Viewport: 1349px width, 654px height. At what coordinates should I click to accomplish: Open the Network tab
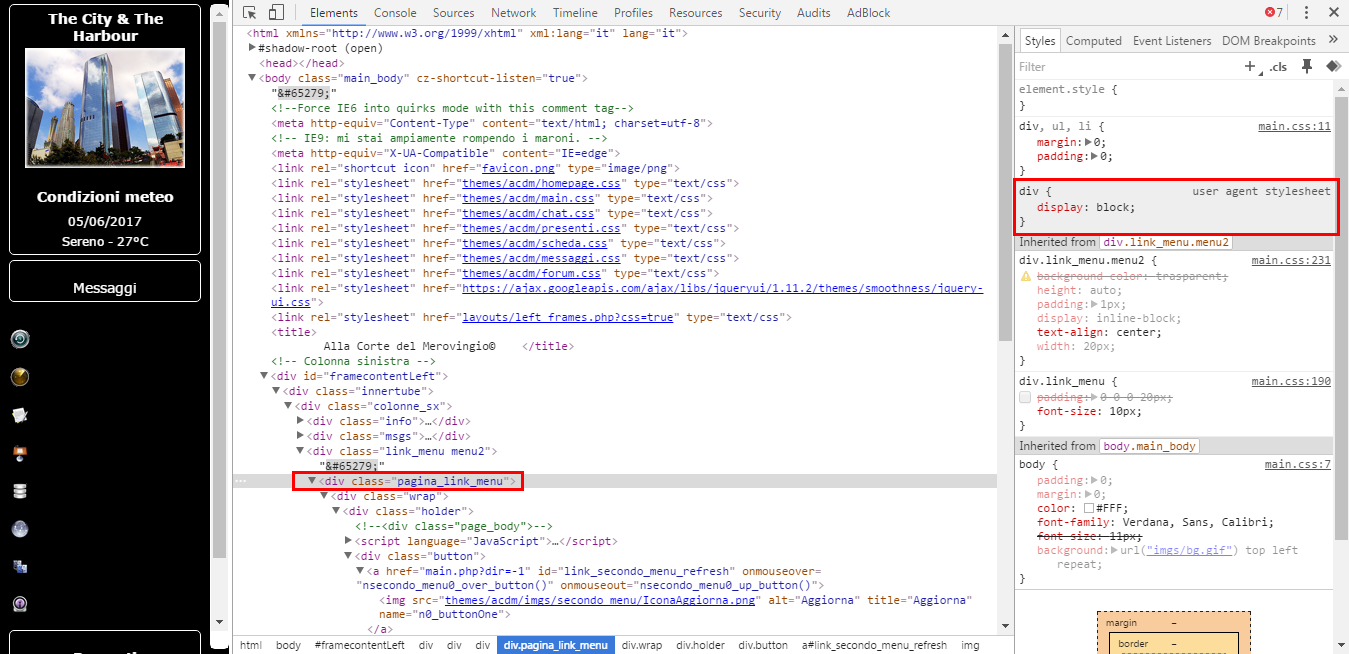click(514, 13)
